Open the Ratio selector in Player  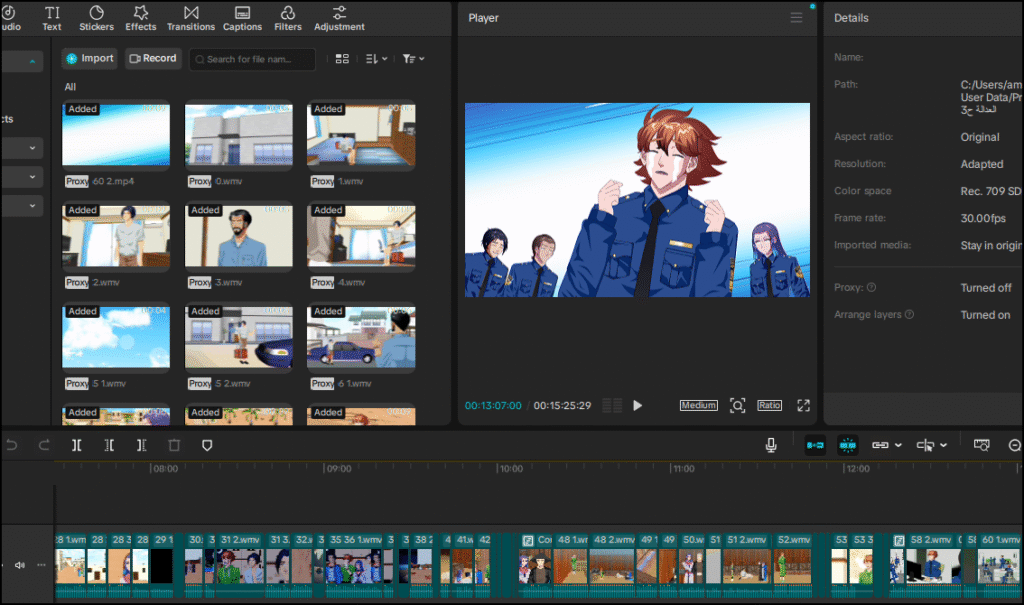pos(769,406)
